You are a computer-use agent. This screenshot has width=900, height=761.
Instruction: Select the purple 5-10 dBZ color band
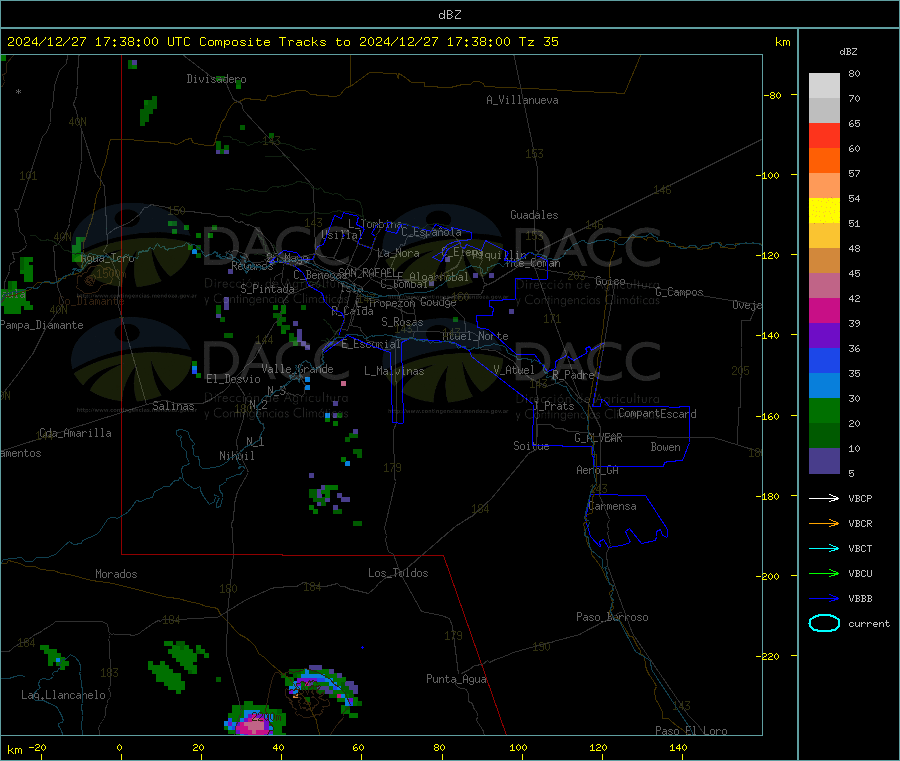click(824, 461)
